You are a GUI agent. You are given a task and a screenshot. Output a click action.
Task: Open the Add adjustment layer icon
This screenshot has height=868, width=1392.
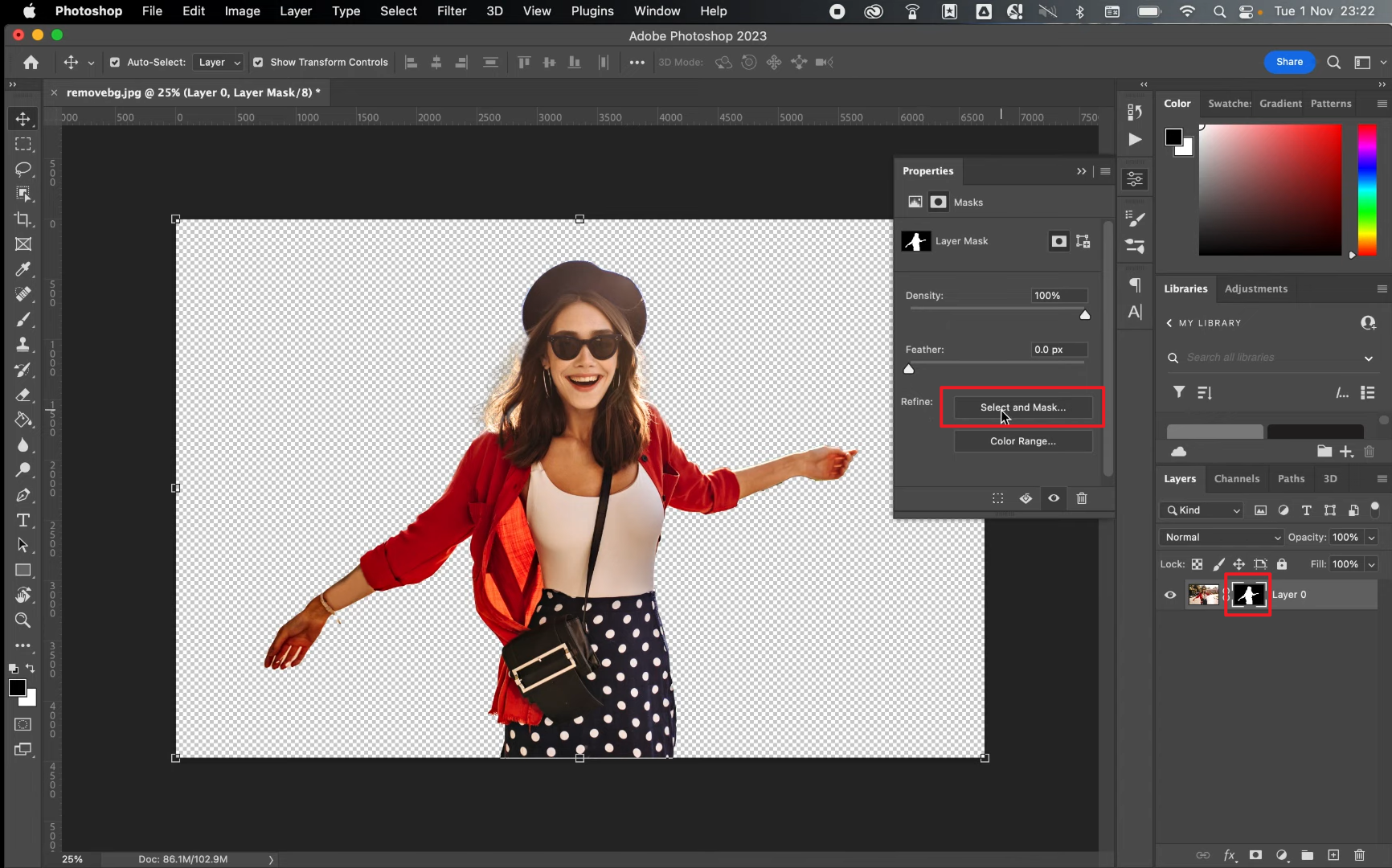(x=1283, y=855)
